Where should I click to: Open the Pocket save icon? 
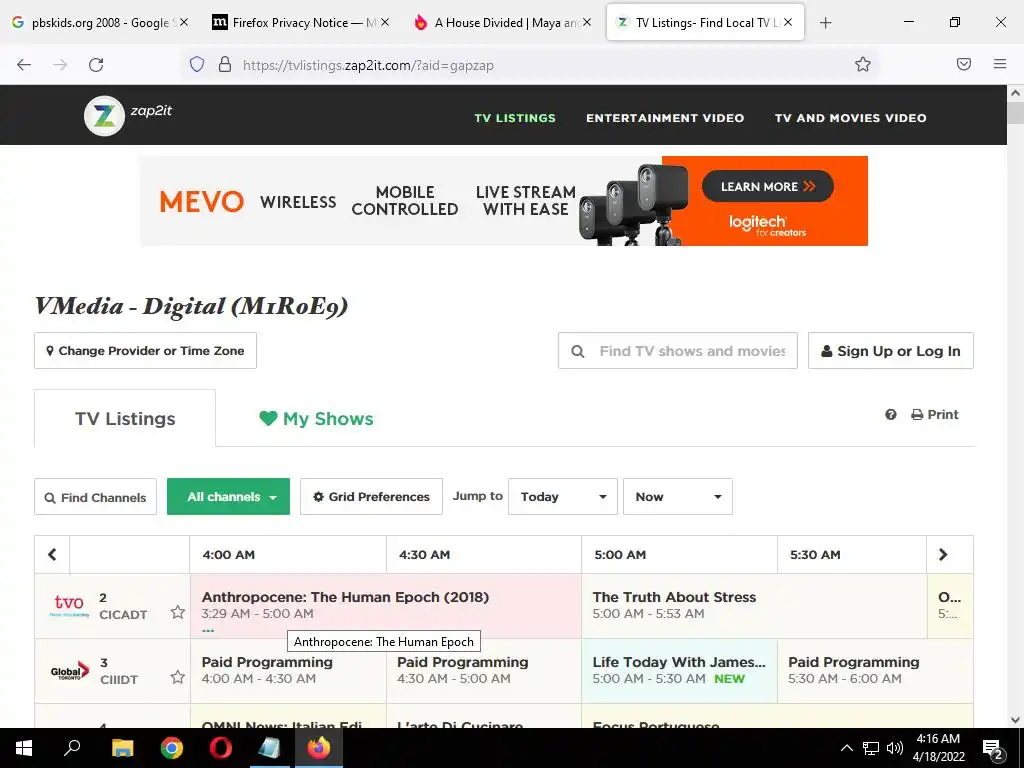[x=964, y=64]
